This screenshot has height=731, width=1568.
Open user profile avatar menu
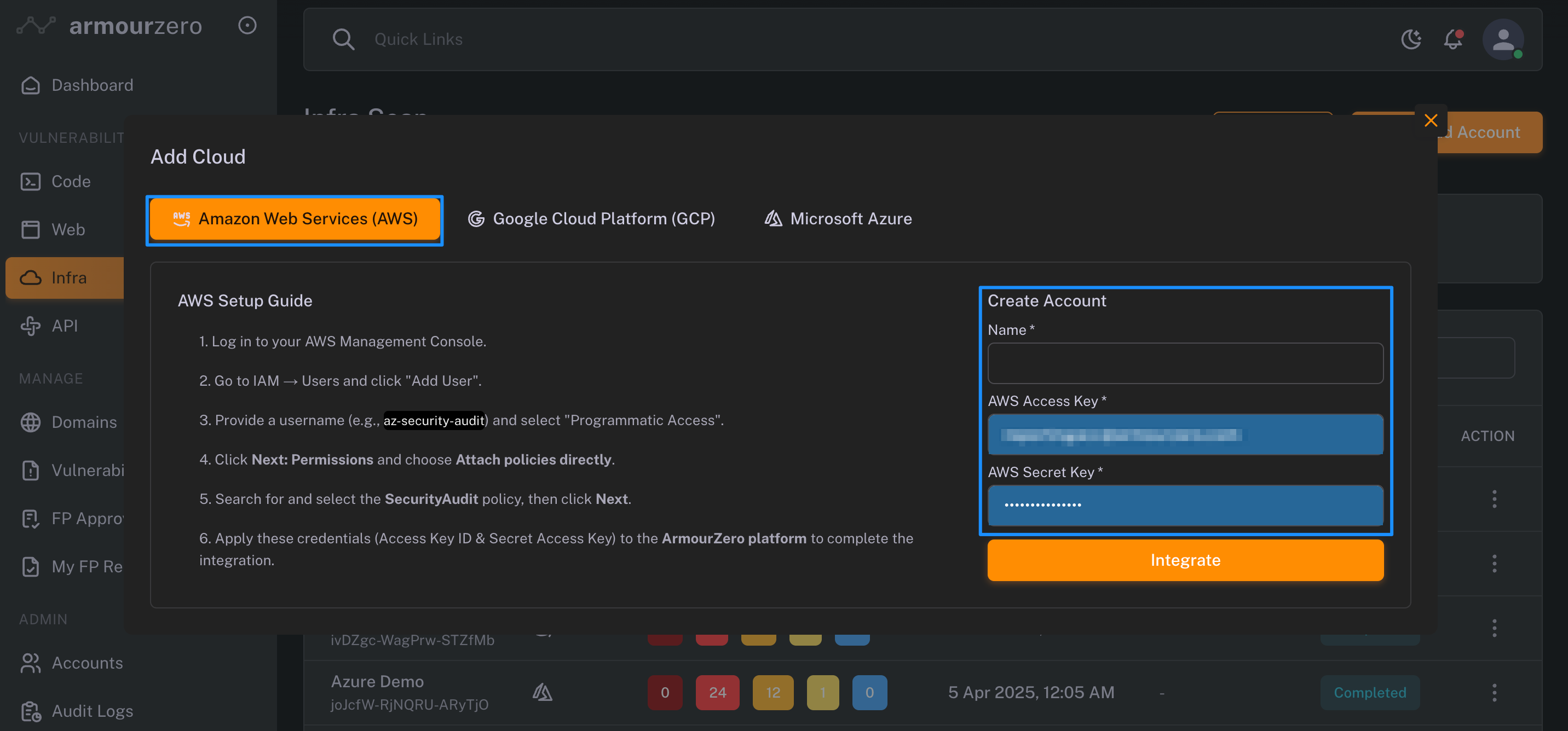pos(1502,39)
